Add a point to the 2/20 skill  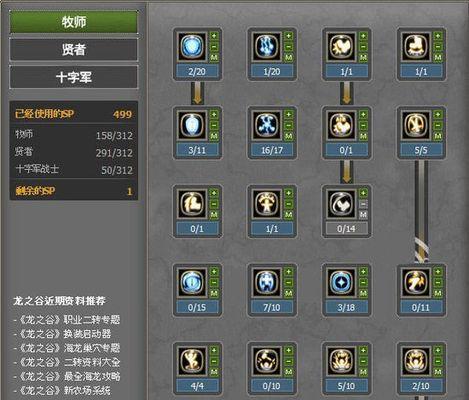click(x=214, y=36)
